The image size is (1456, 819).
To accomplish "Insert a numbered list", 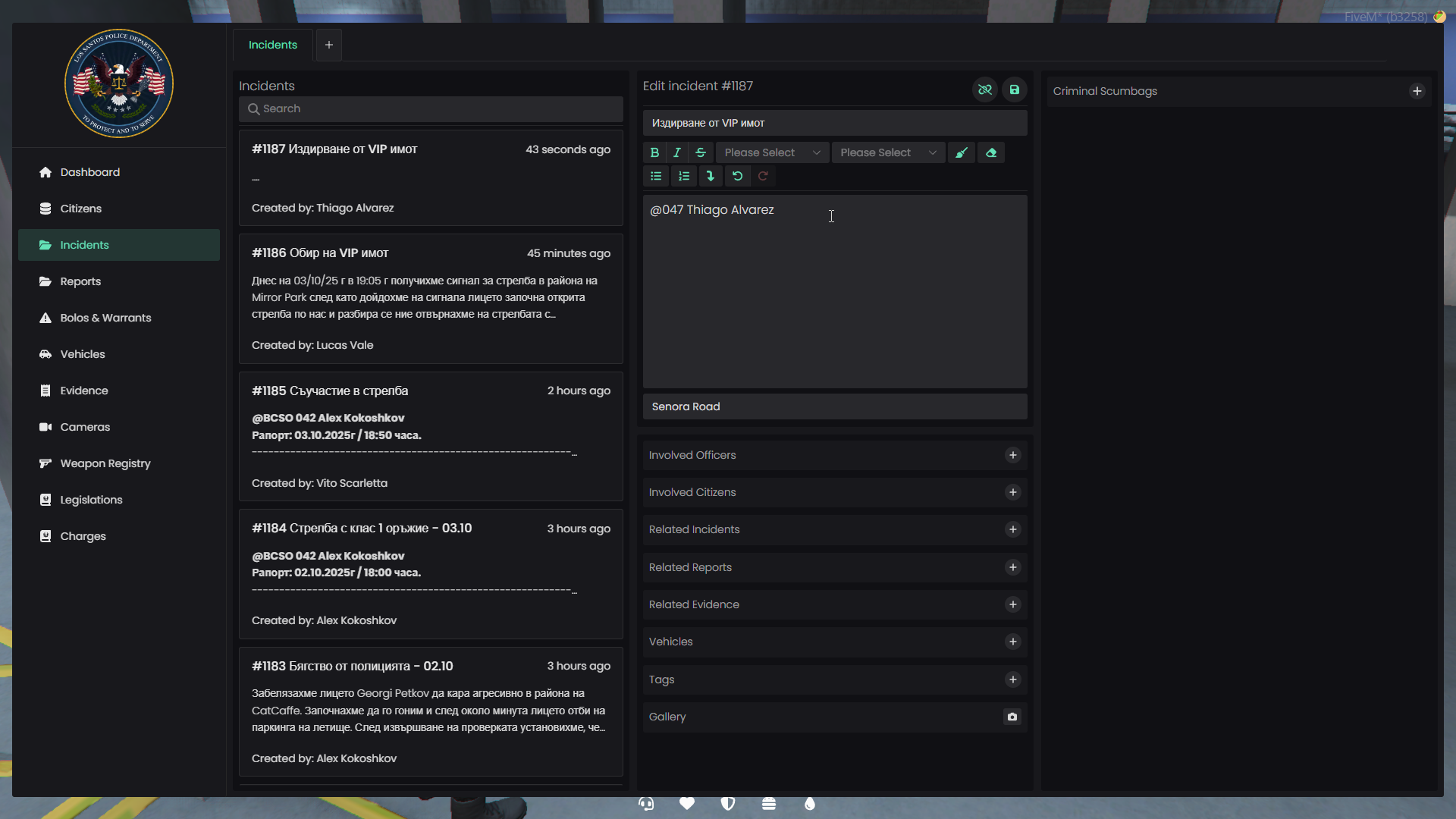I will coord(684,176).
